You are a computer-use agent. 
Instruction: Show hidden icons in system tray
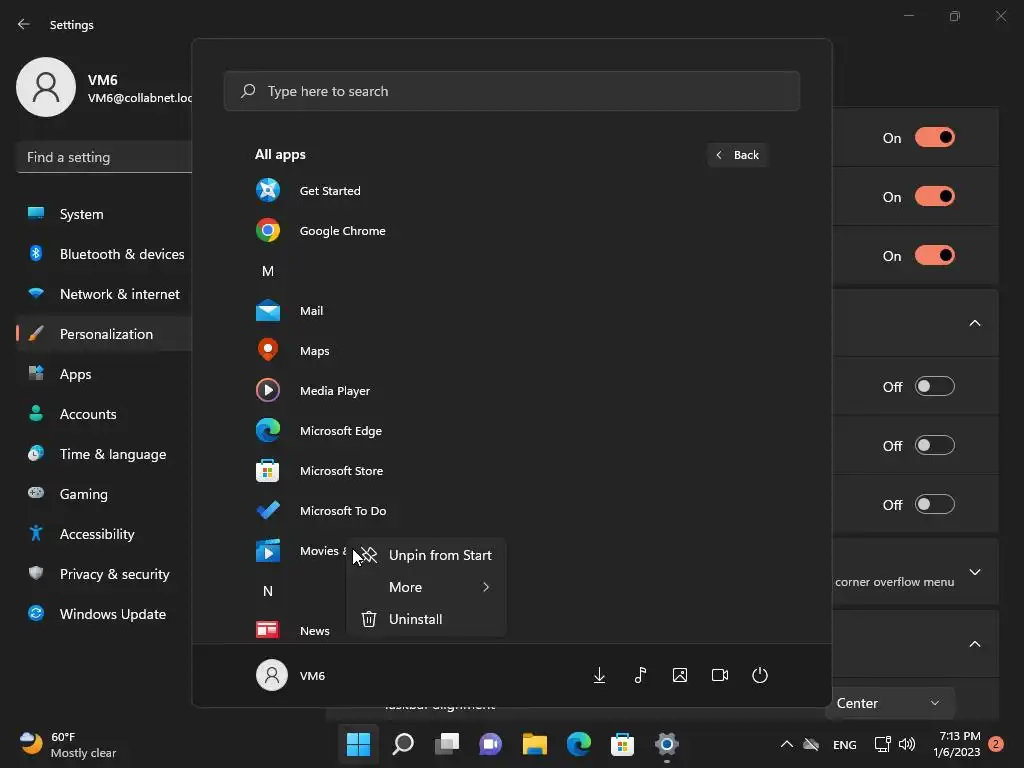point(786,744)
